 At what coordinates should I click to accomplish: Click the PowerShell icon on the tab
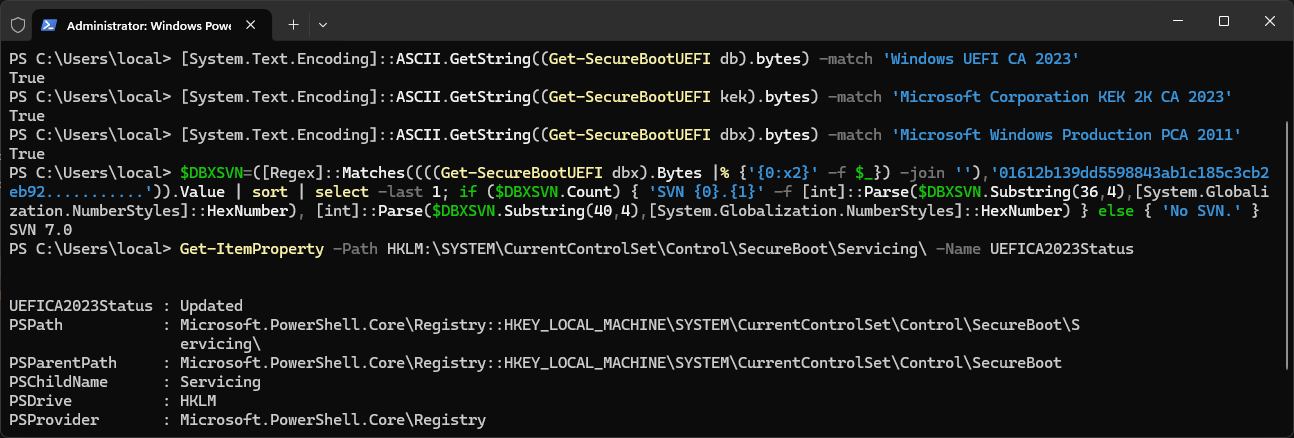coord(49,23)
